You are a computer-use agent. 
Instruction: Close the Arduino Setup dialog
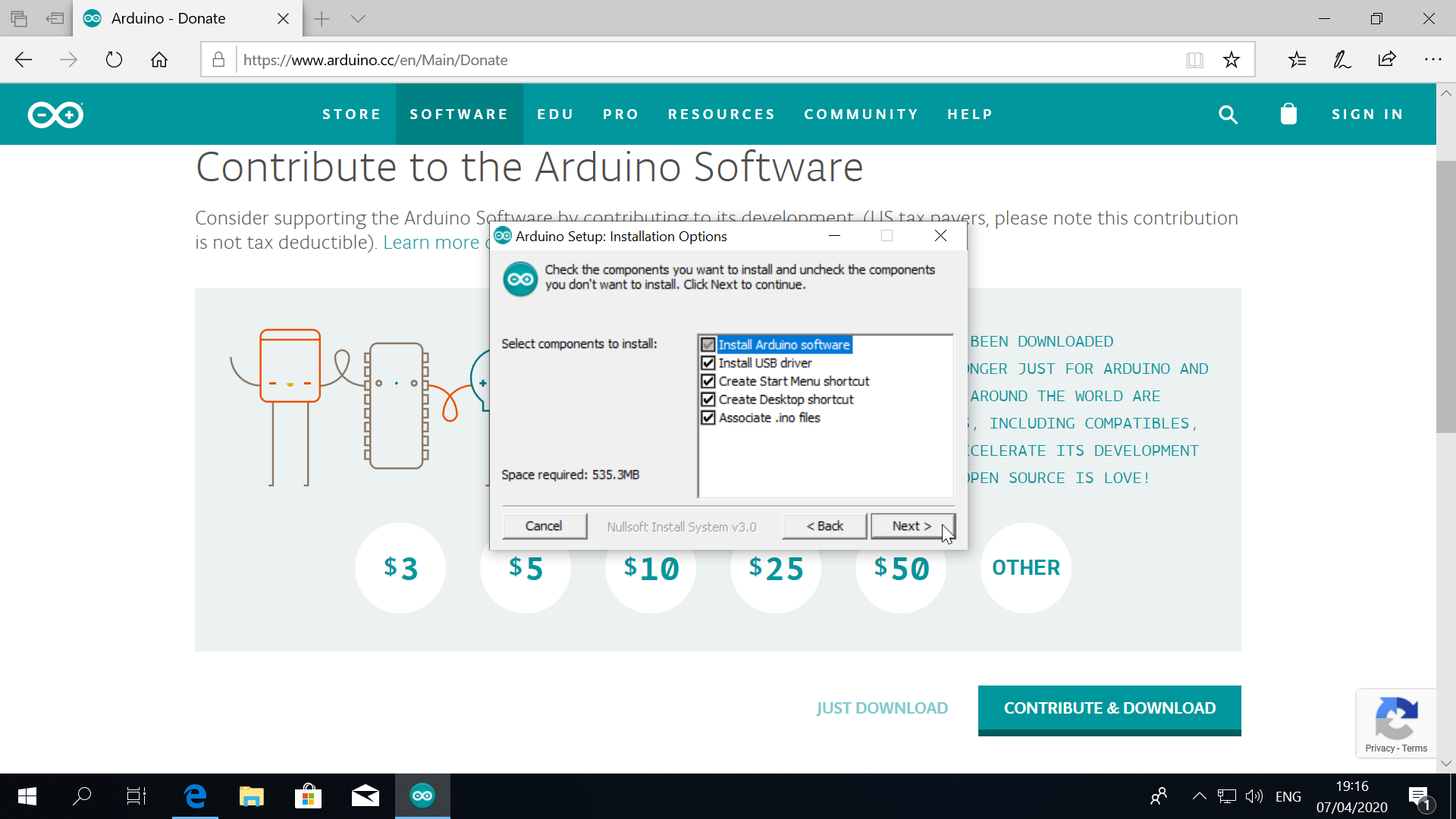click(941, 236)
